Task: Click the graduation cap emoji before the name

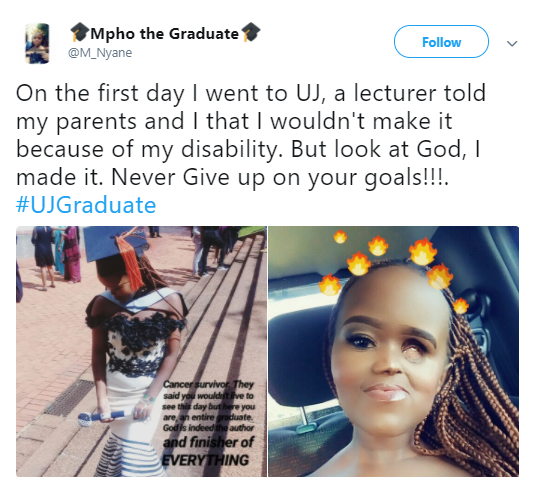Action: point(80,32)
